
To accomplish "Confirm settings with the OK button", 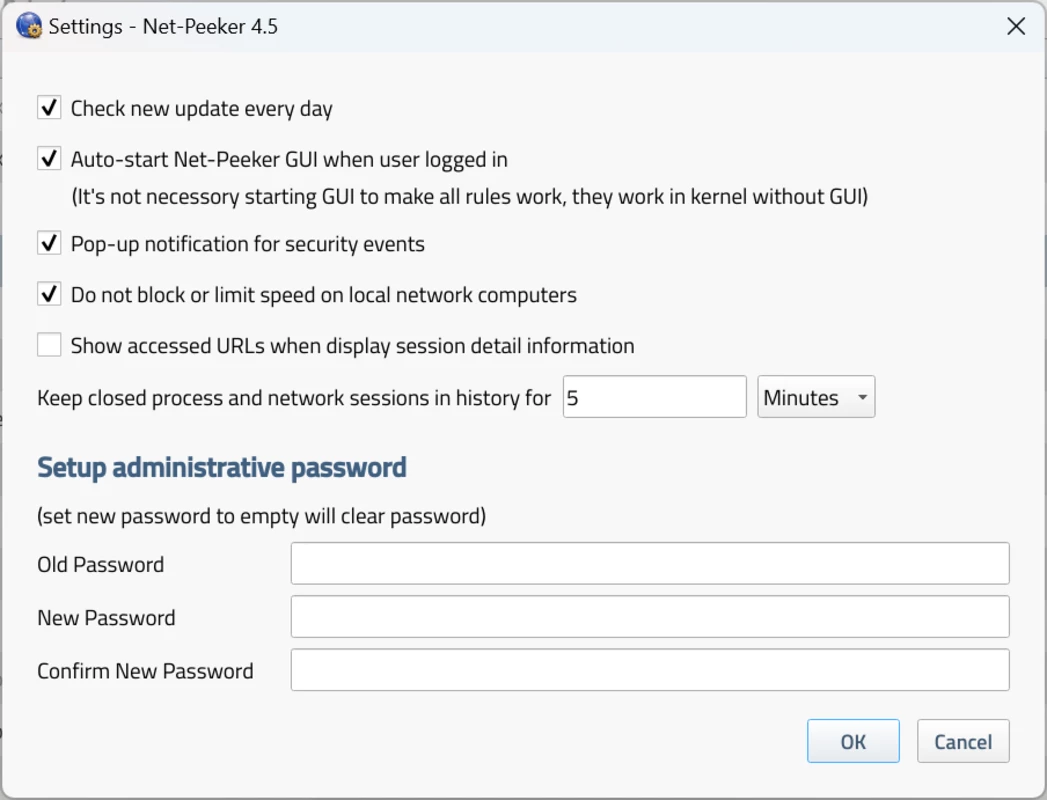I will pos(853,741).
